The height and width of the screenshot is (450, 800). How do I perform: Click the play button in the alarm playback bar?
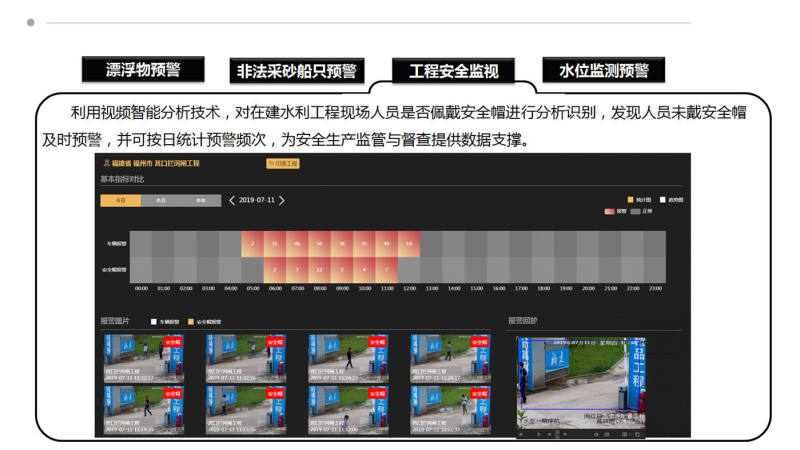click(539, 435)
